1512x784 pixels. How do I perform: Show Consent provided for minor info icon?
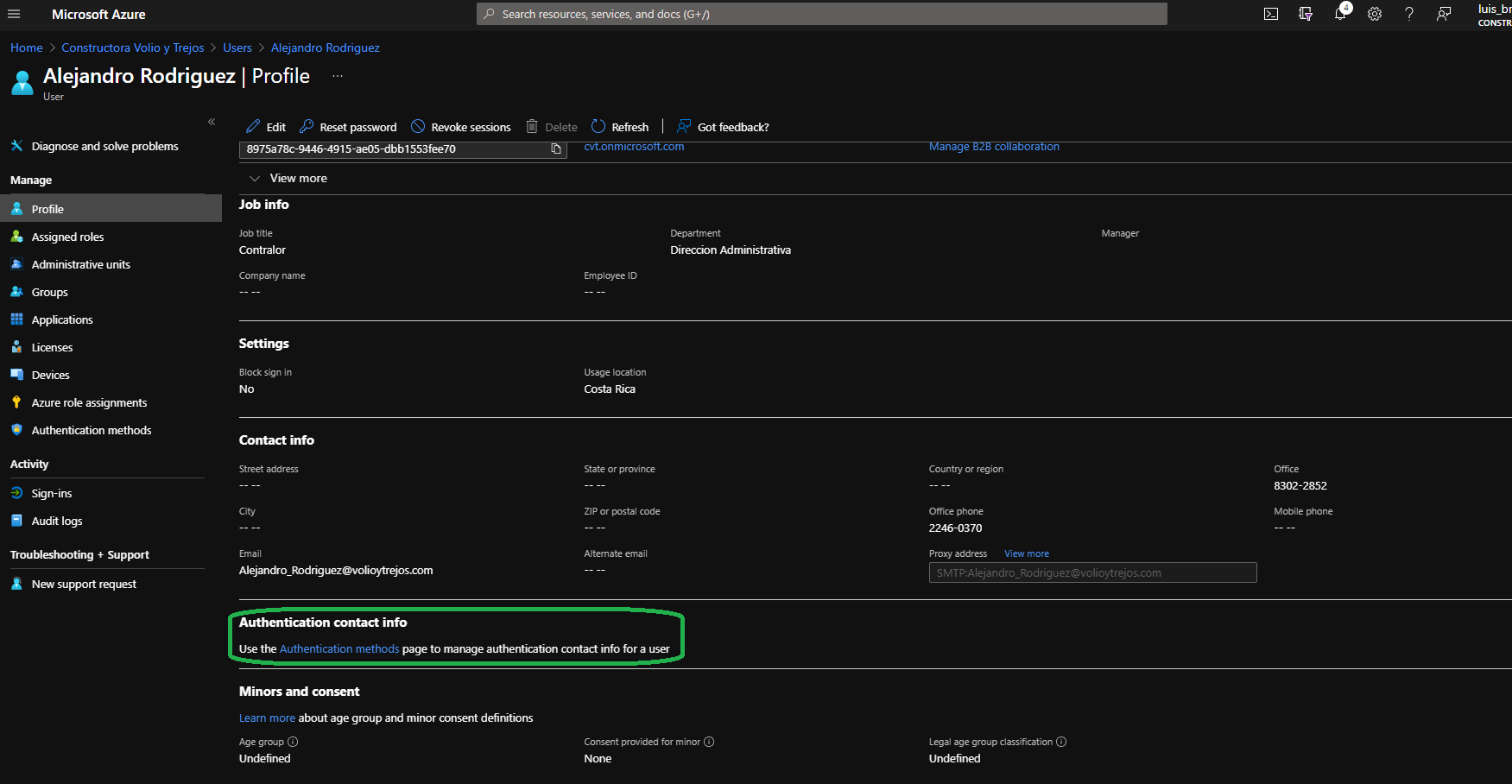pyautogui.click(x=709, y=742)
